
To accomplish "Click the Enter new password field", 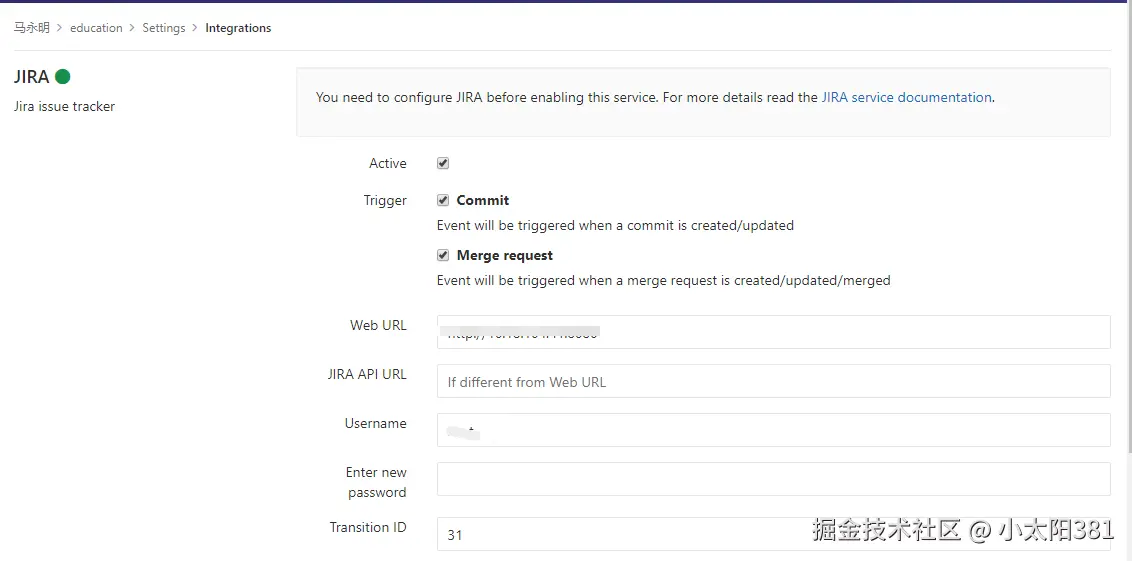I will pyautogui.click(x=773, y=479).
